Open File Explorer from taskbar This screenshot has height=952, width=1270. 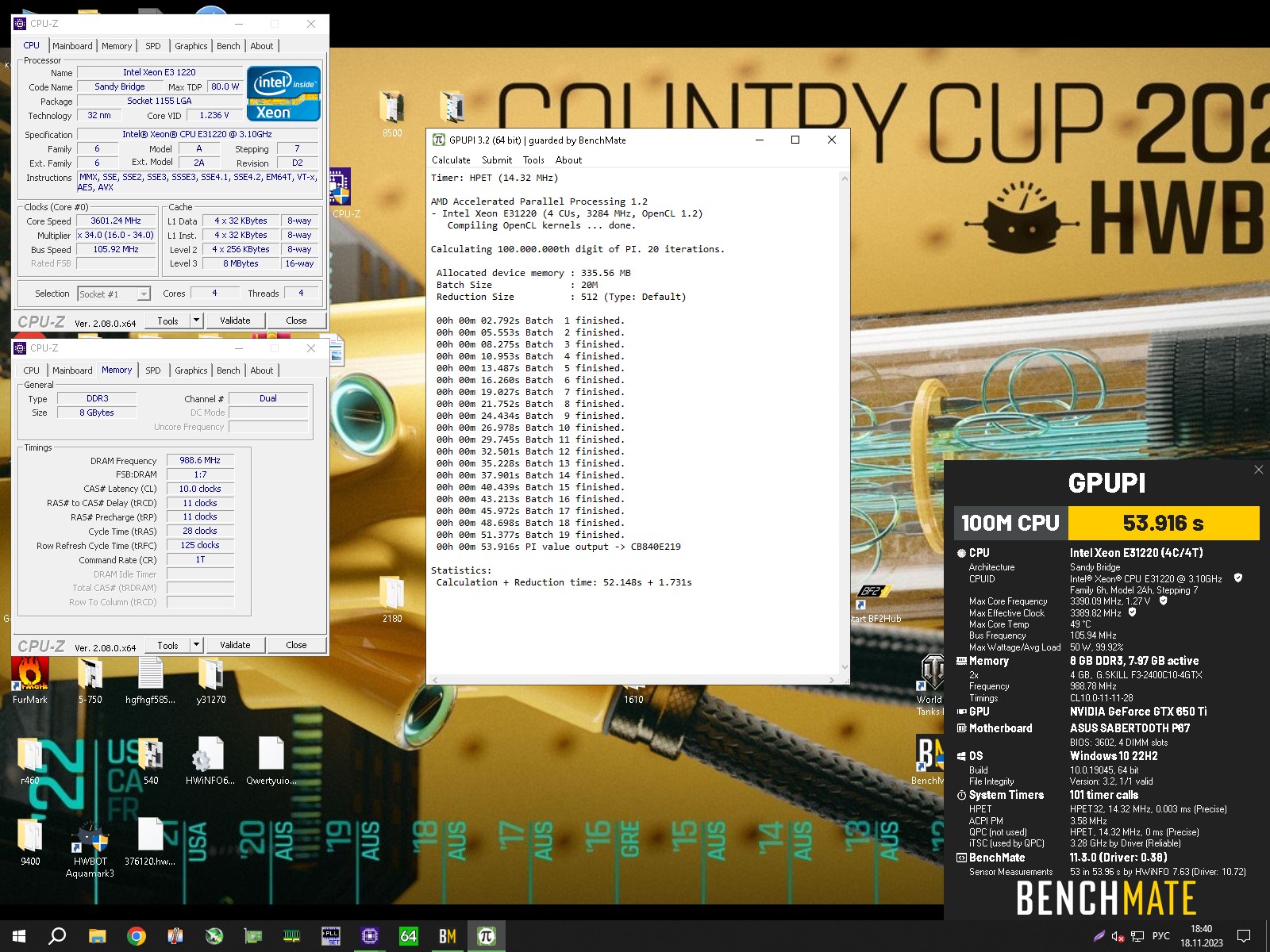tap(97, 936)
